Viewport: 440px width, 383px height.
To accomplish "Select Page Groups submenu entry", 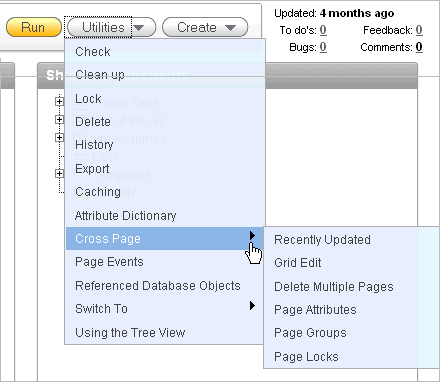I will point(352,333).
